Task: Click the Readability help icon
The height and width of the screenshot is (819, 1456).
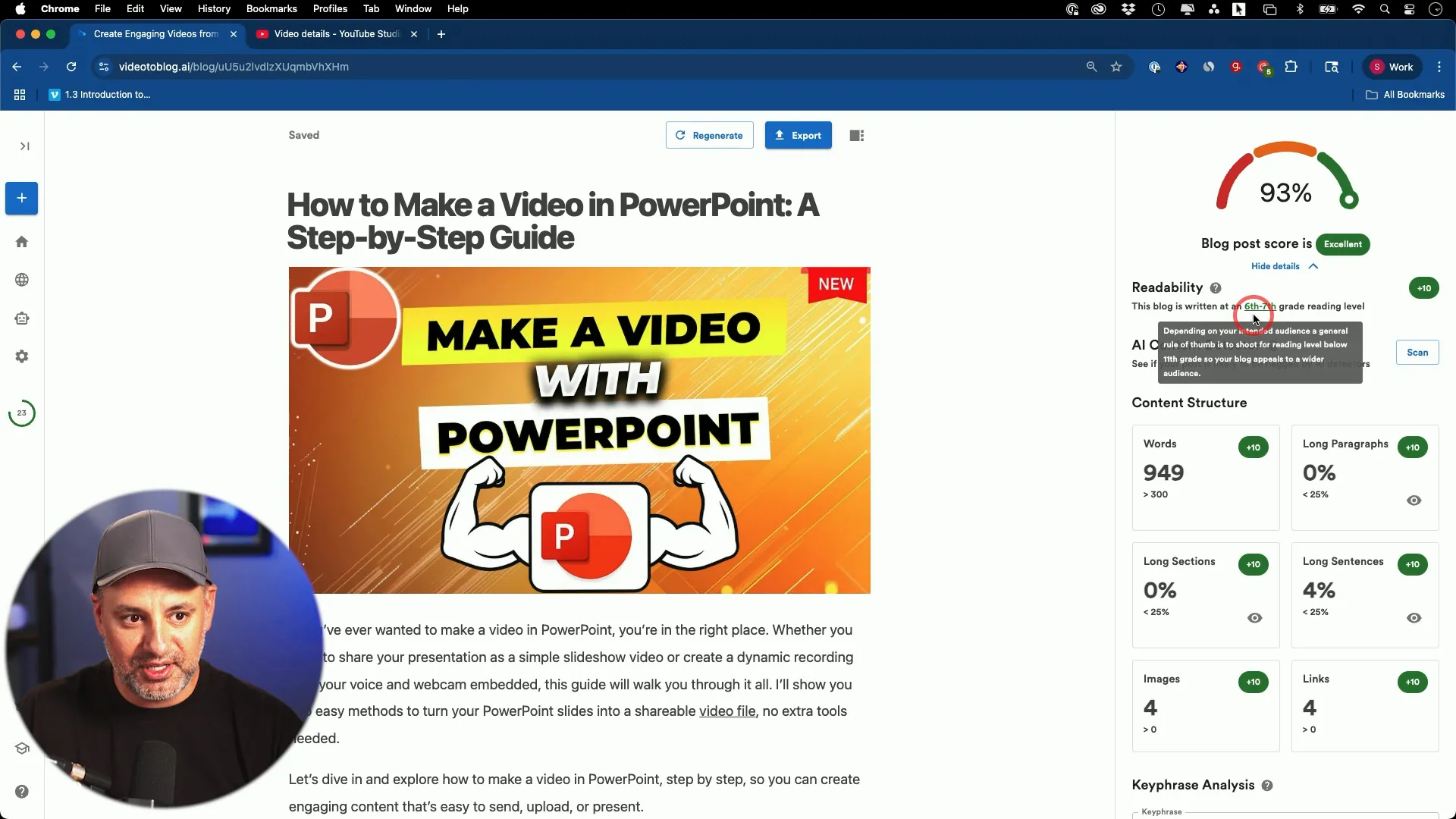Action: point(1216,288)
